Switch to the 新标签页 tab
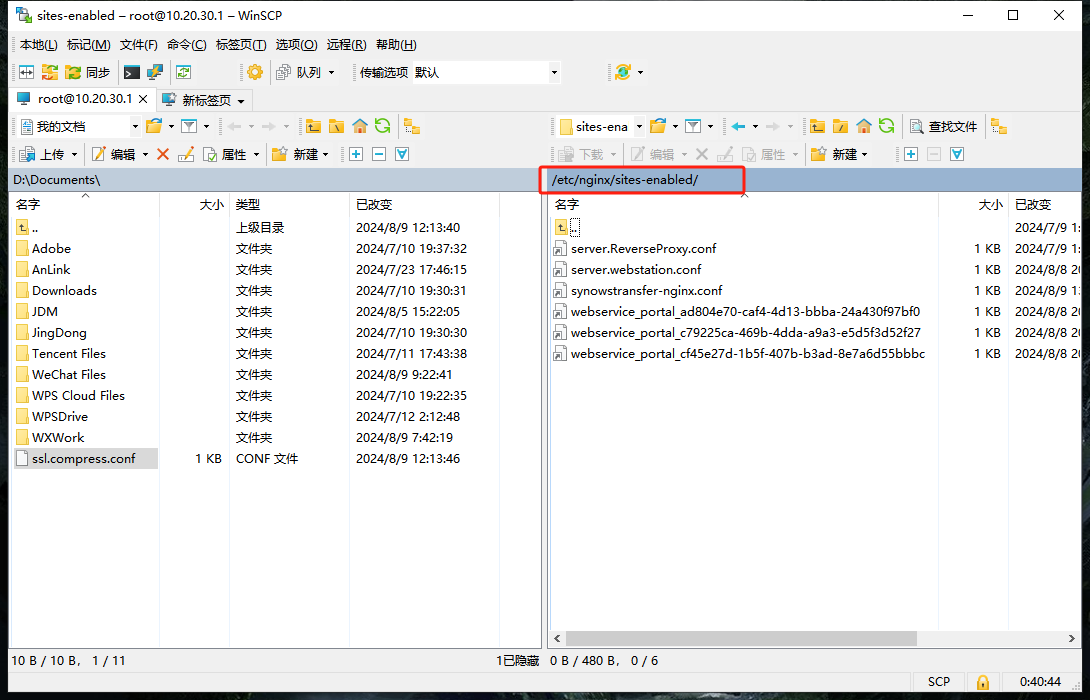 point(205,100)
